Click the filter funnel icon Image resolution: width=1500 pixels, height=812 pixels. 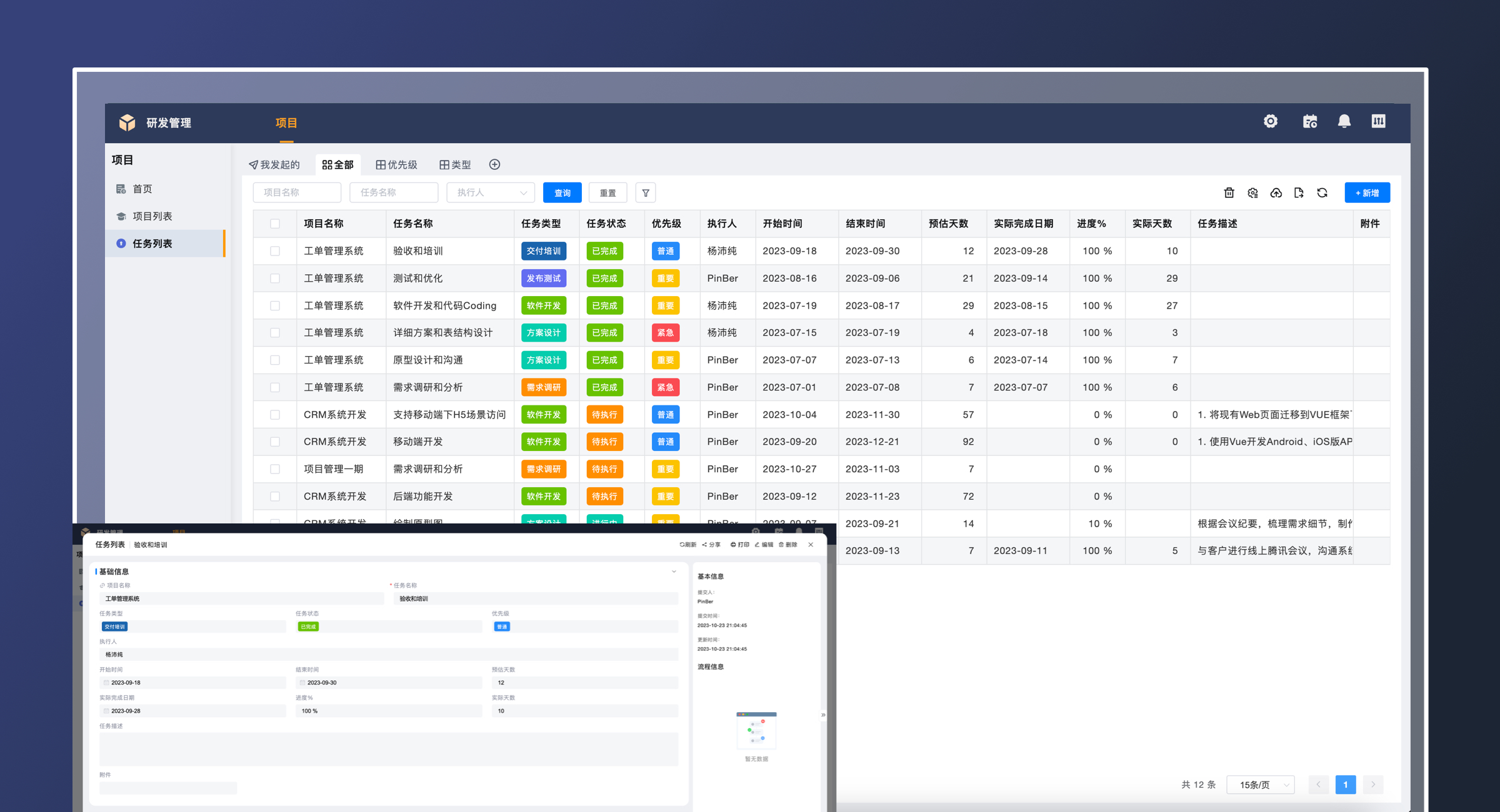(646, 193)
